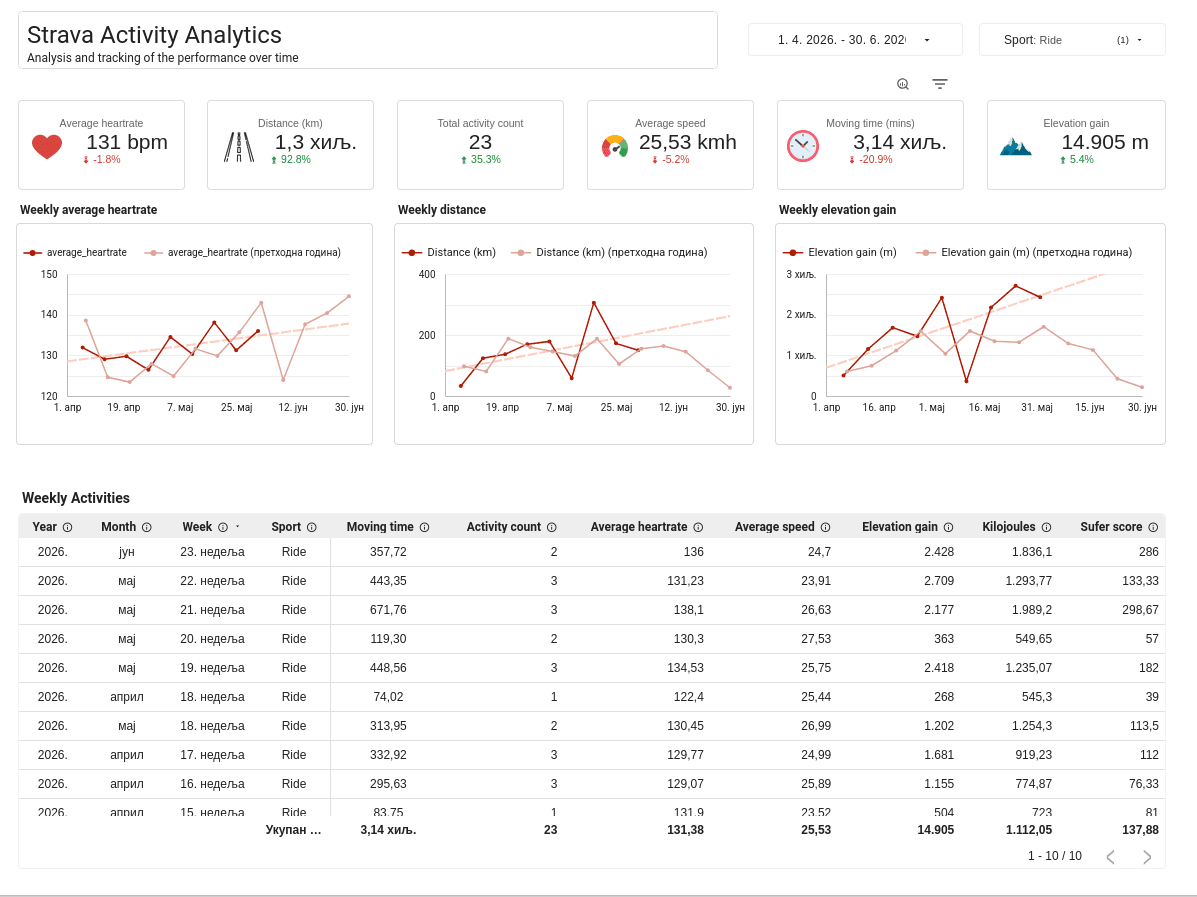Click info icon next to Month header
Screen dimensions: 1197x897
pos(147,527)
